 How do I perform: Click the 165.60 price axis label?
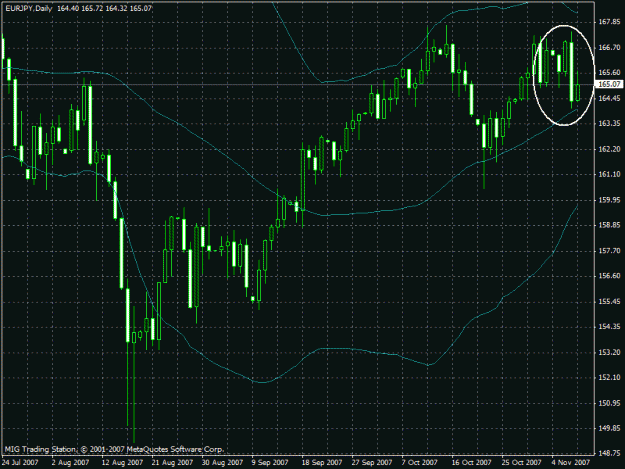(609, 73)
